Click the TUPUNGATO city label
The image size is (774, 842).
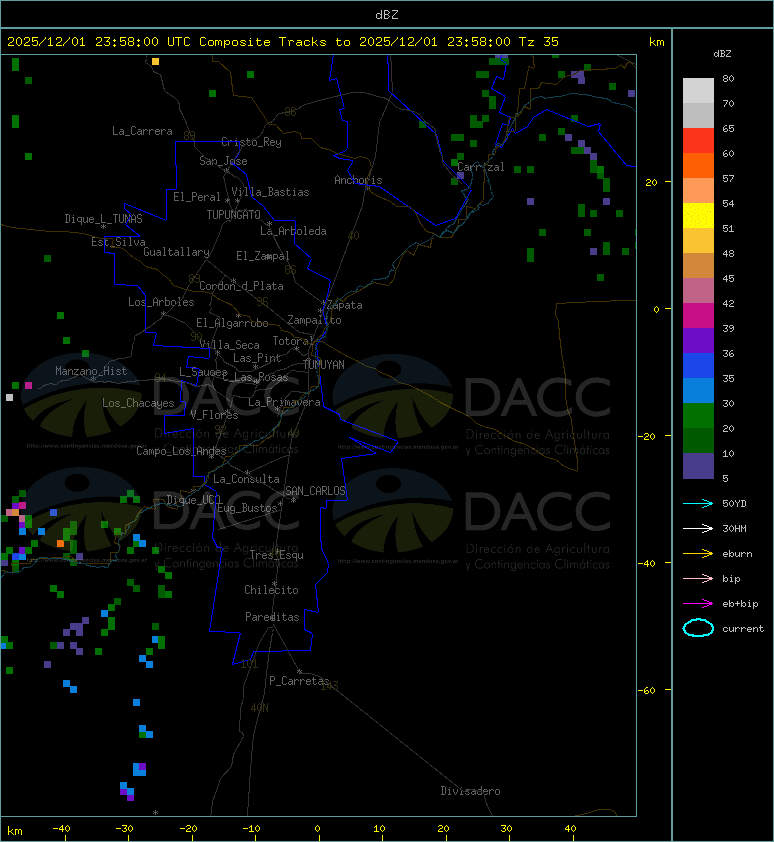point(234,215)
